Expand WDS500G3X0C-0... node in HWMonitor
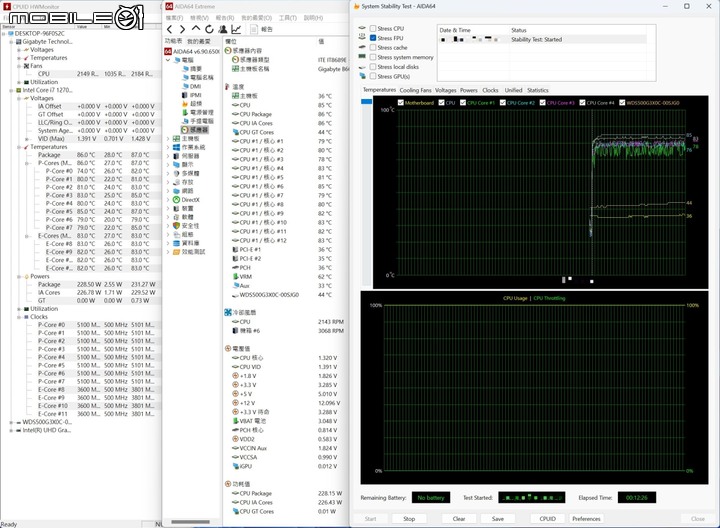This screenshot has width=720, height=528. click(x=11, y=422)
